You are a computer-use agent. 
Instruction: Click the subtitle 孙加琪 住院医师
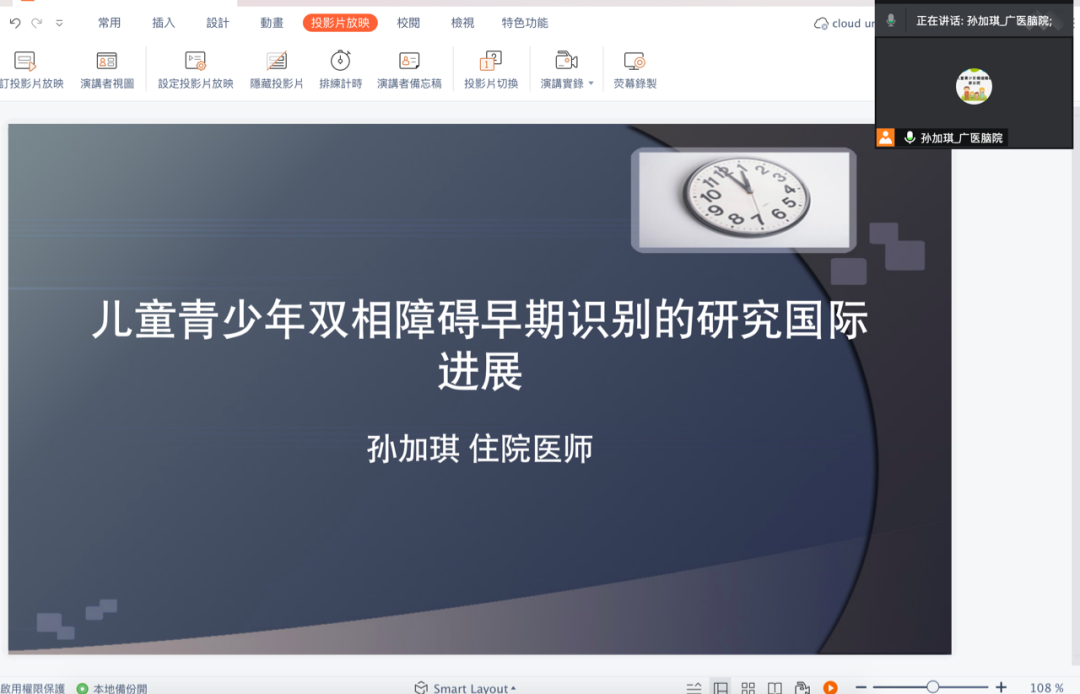pos(480,449)
